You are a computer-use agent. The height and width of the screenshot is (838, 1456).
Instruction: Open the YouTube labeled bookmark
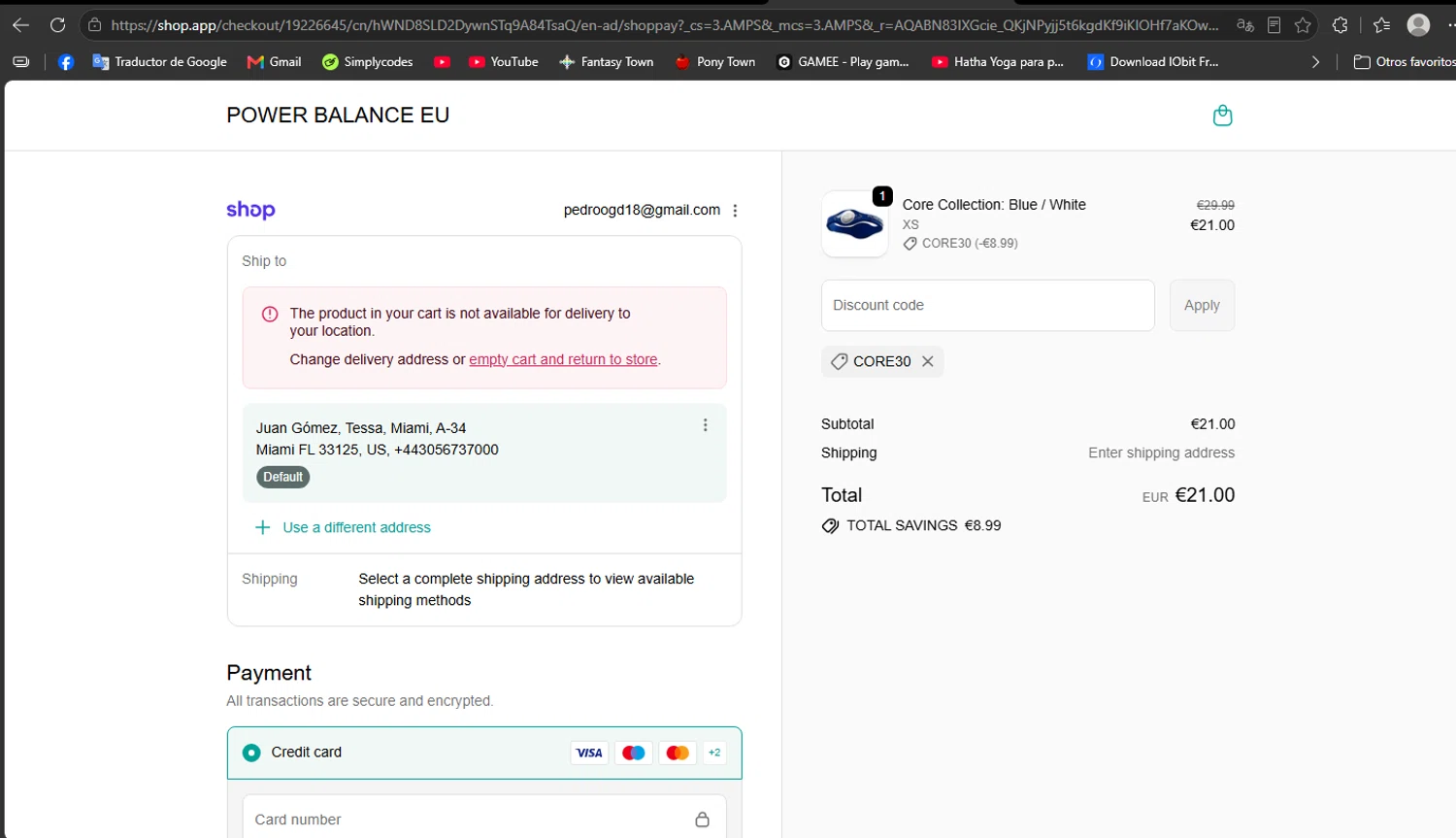point(504,62)
